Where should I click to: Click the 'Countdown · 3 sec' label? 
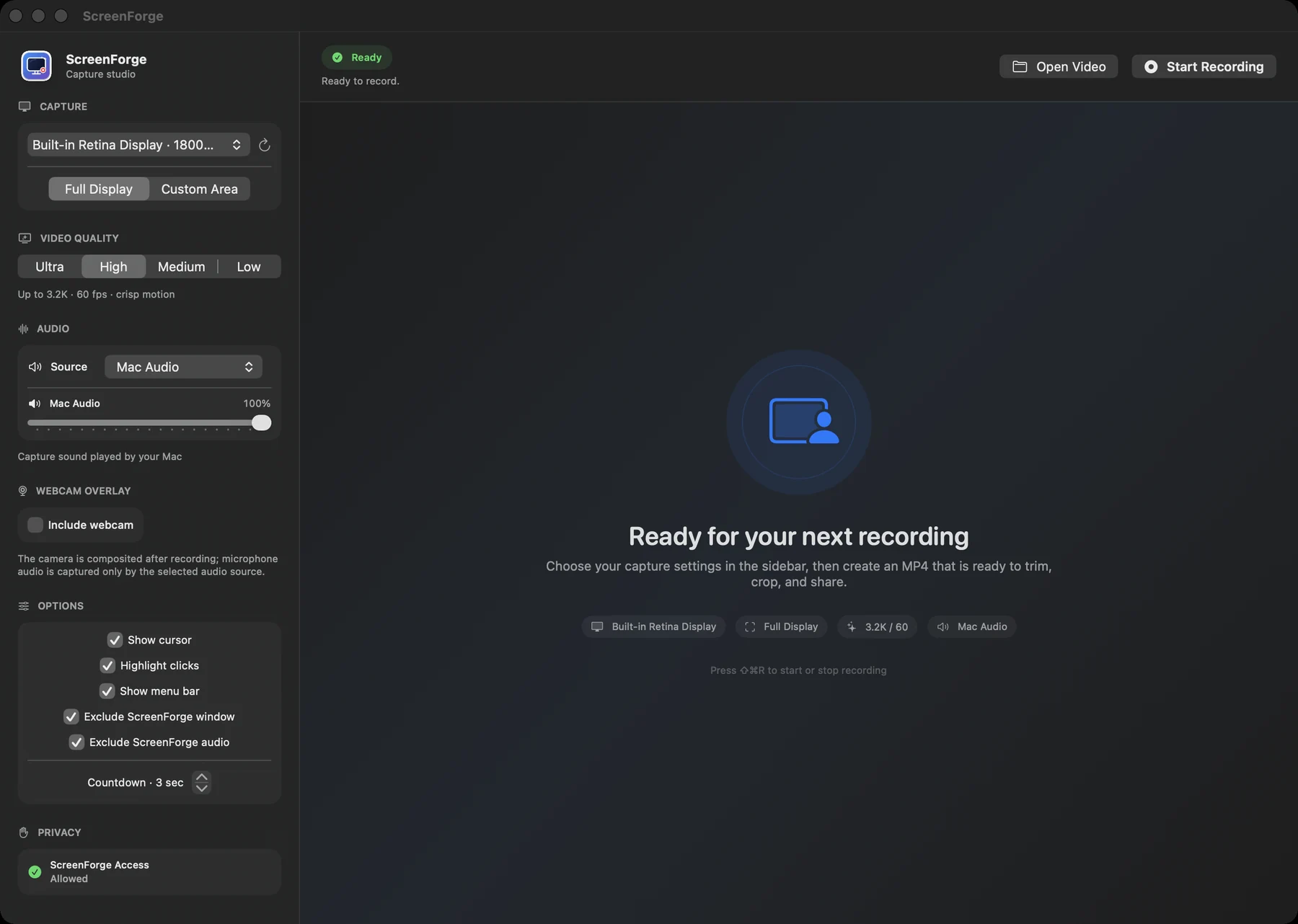136,783
